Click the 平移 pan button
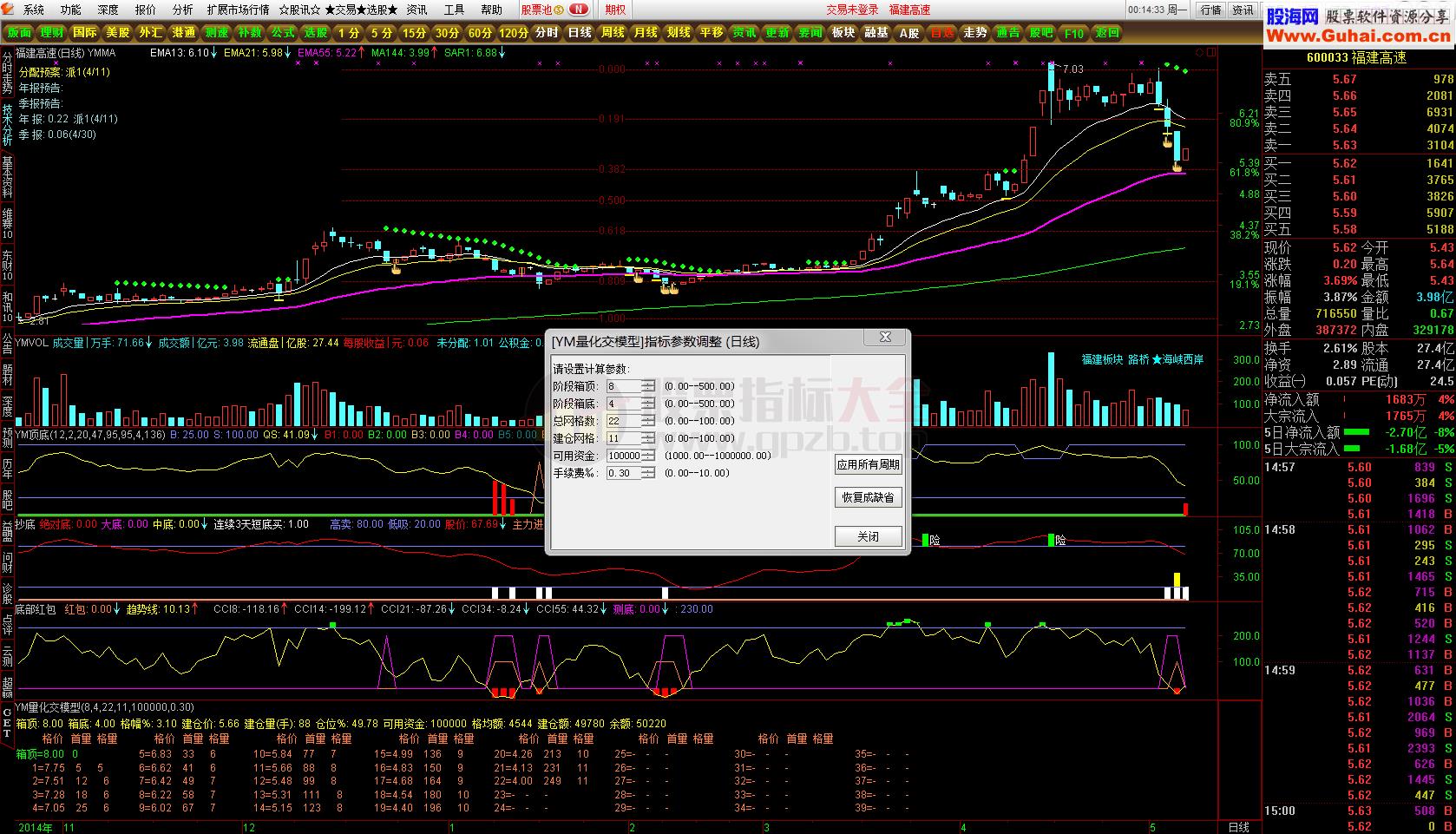 (x=712, y=33)
